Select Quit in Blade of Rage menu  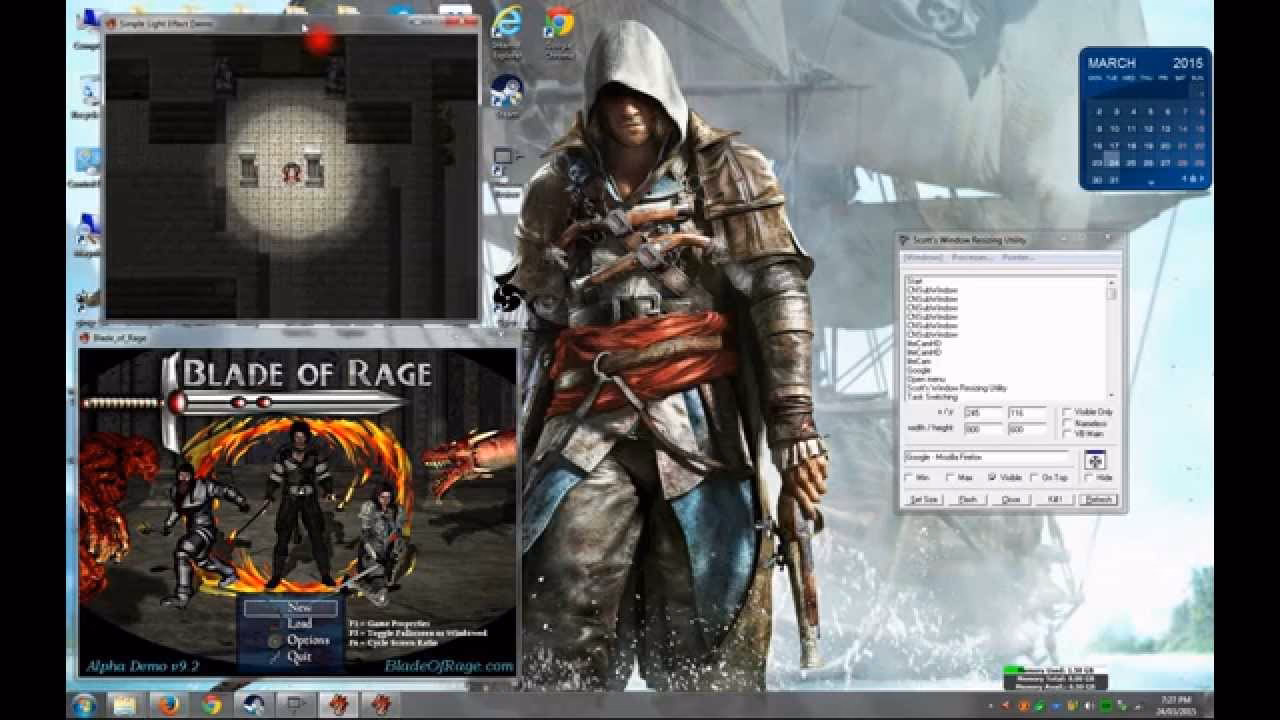299,657
